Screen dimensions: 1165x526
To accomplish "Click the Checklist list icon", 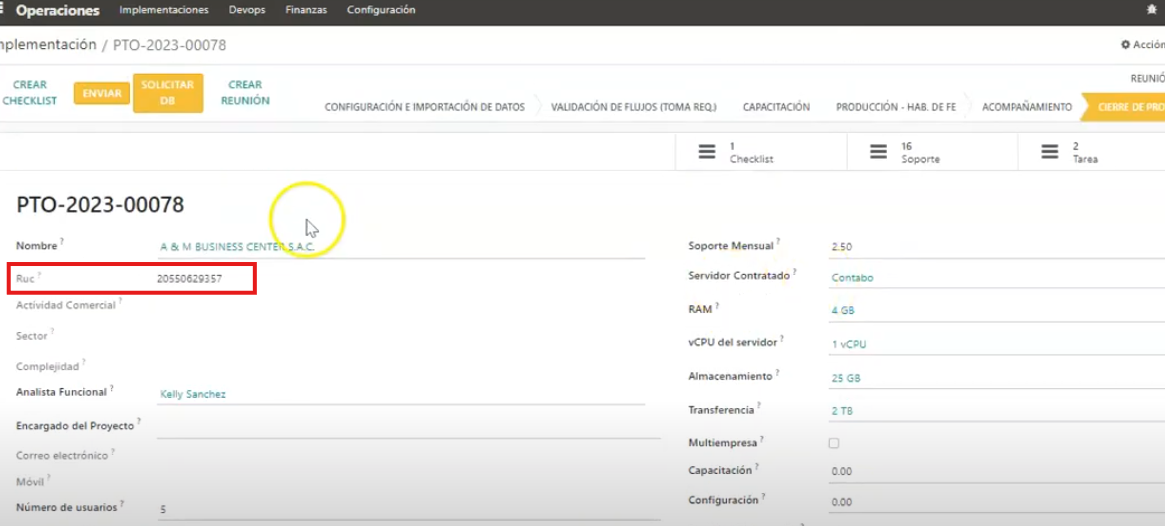I will (707, 152).
